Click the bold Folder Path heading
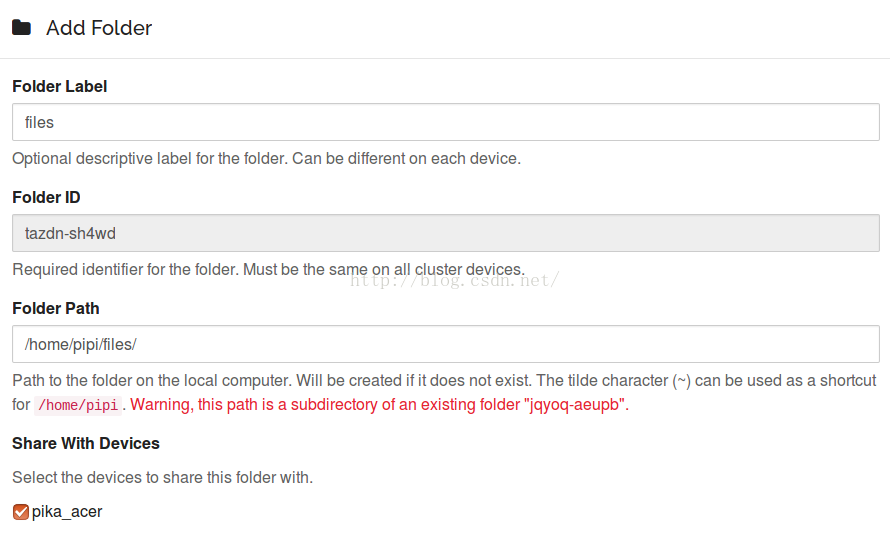890x538 pixels. [x=56, y=308]
